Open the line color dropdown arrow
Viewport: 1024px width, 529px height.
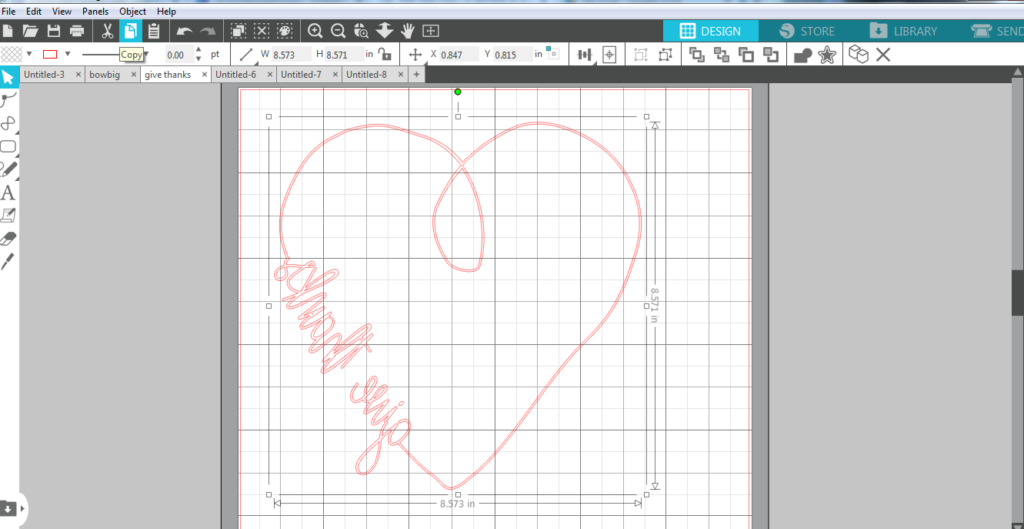pos(67,54)
